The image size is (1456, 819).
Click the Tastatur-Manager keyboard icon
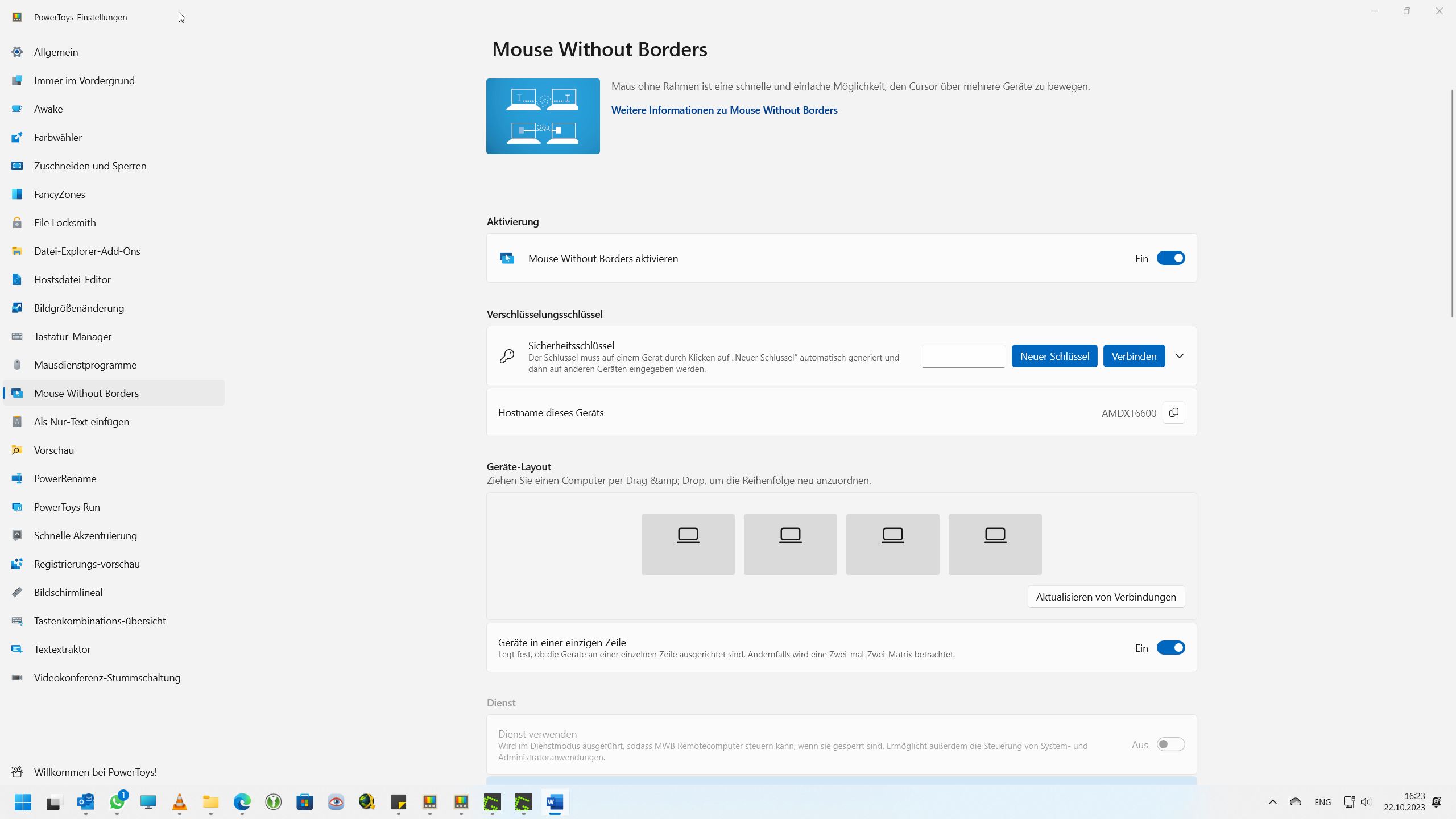click(17, 336)
